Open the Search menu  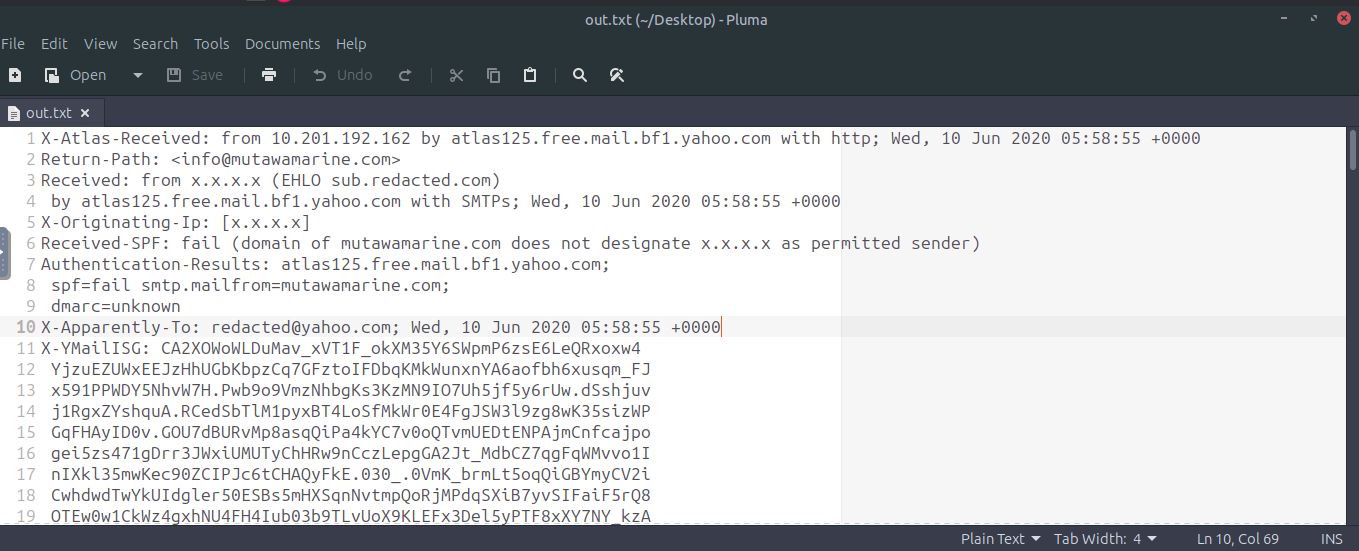pos(155,44)
